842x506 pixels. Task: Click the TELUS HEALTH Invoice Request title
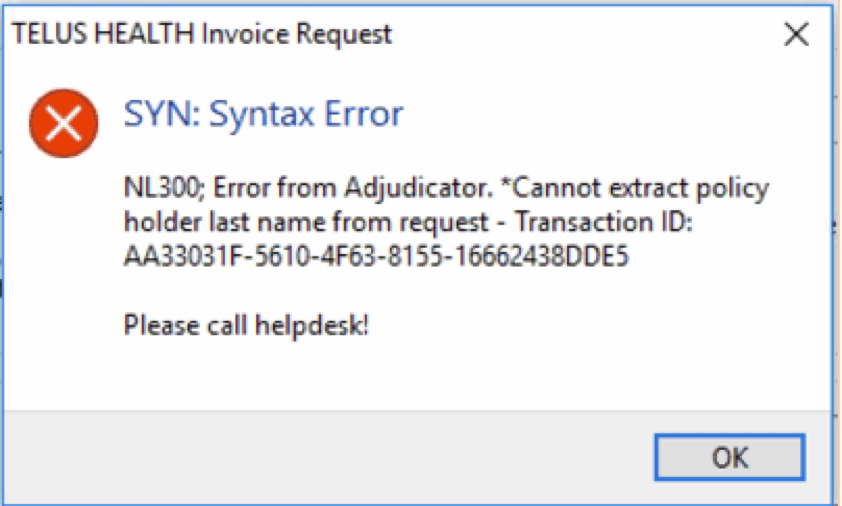point(201,34)
